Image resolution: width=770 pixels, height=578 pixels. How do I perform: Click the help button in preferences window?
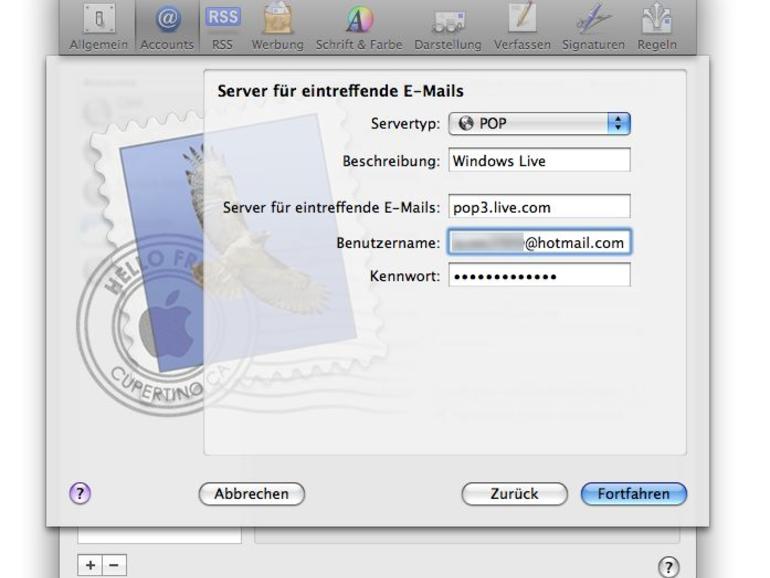tap(668, 567)
